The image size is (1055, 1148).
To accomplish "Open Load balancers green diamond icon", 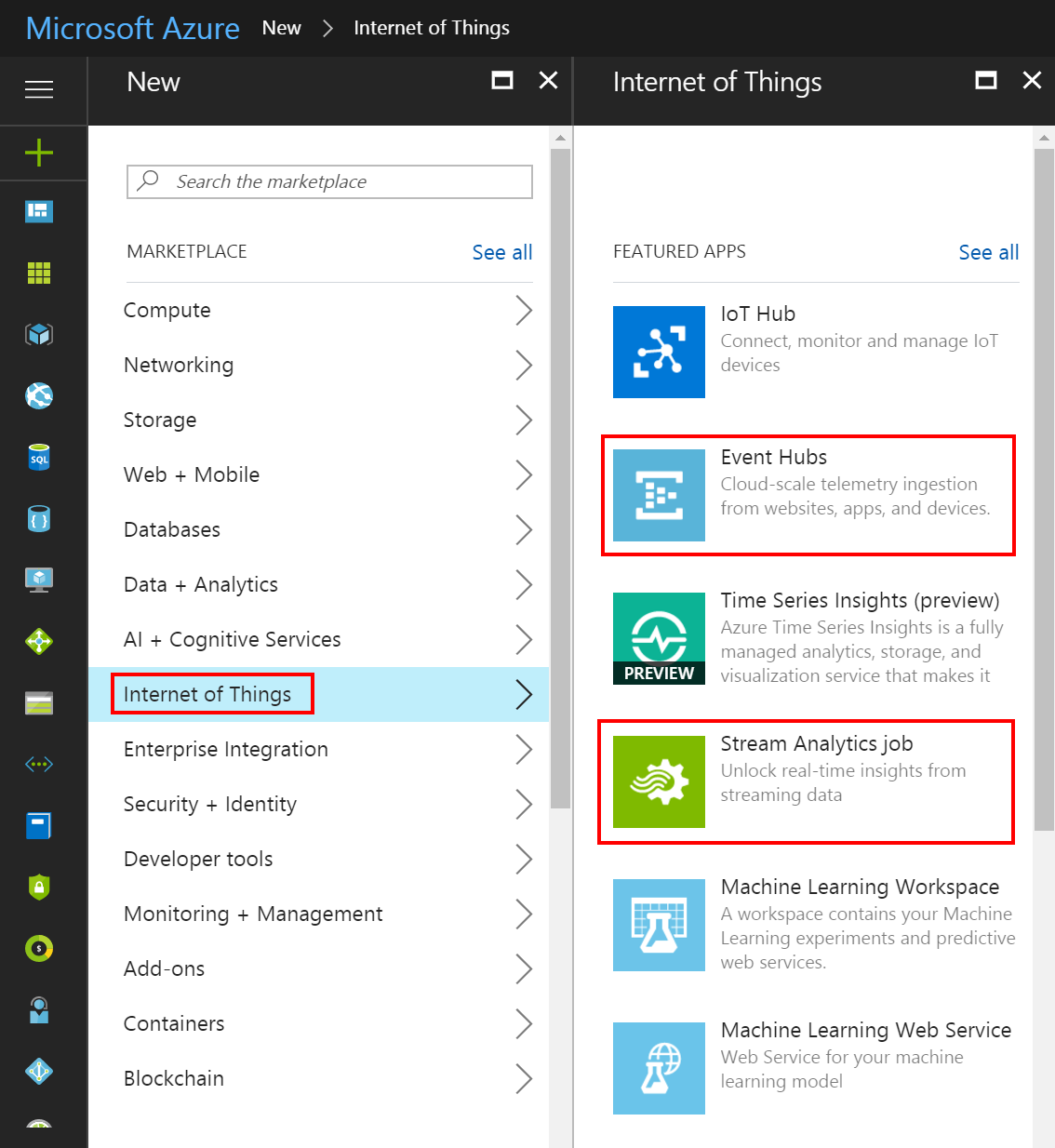I will coord(39,641).
